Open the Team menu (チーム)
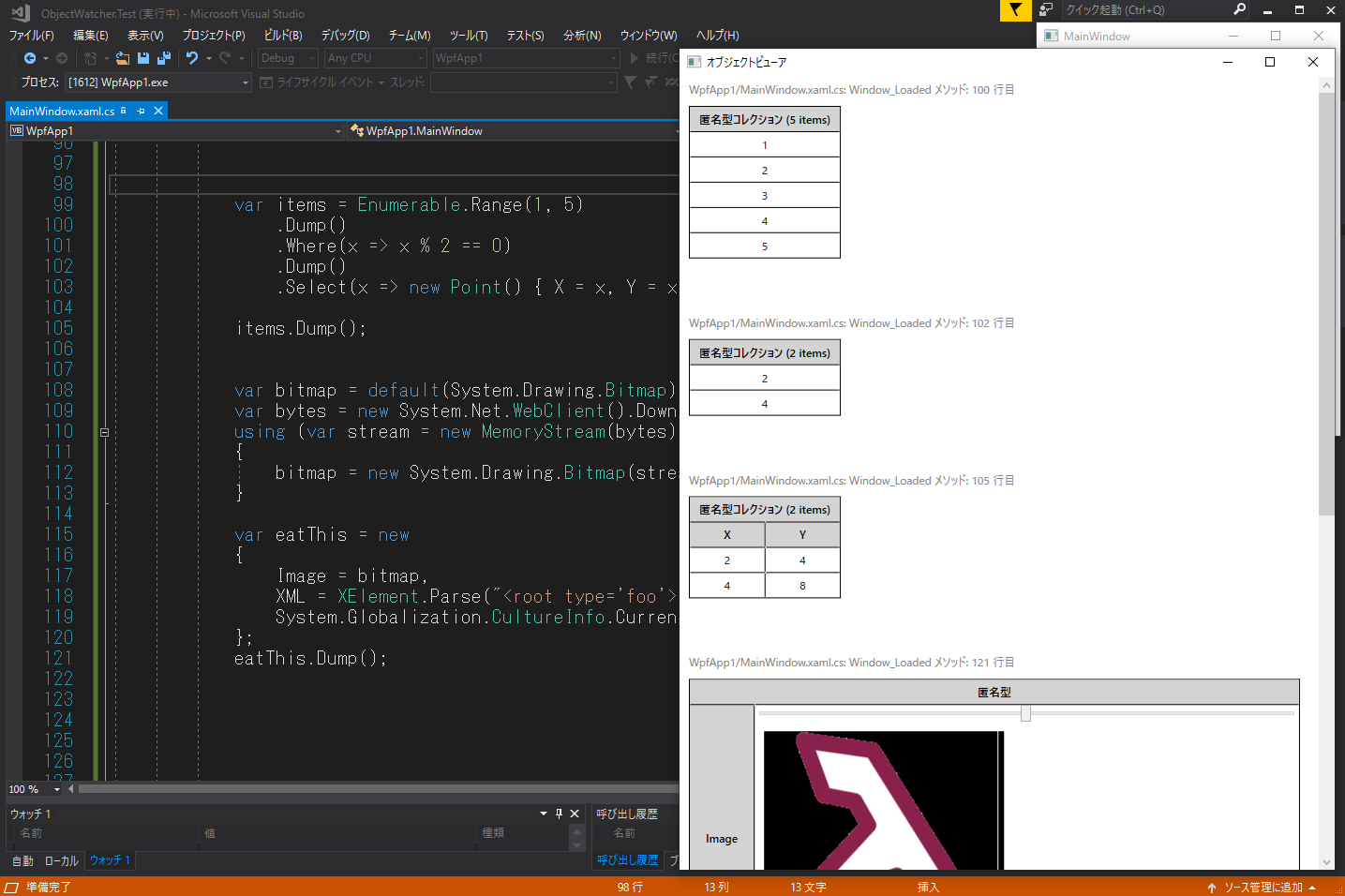1345x896 pixels. click(410, 36)
